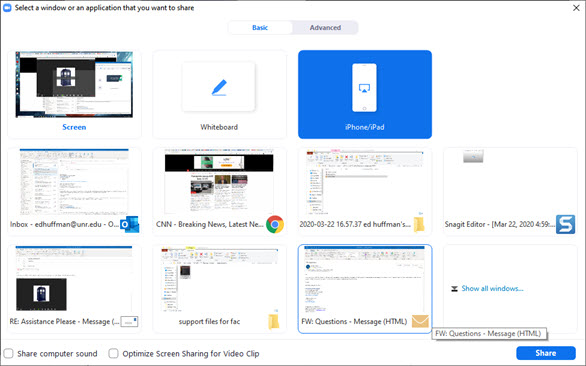Click the icon beside Show all windows
The width and height of the screenshot is (586, 366).
[x=454, y=289]
